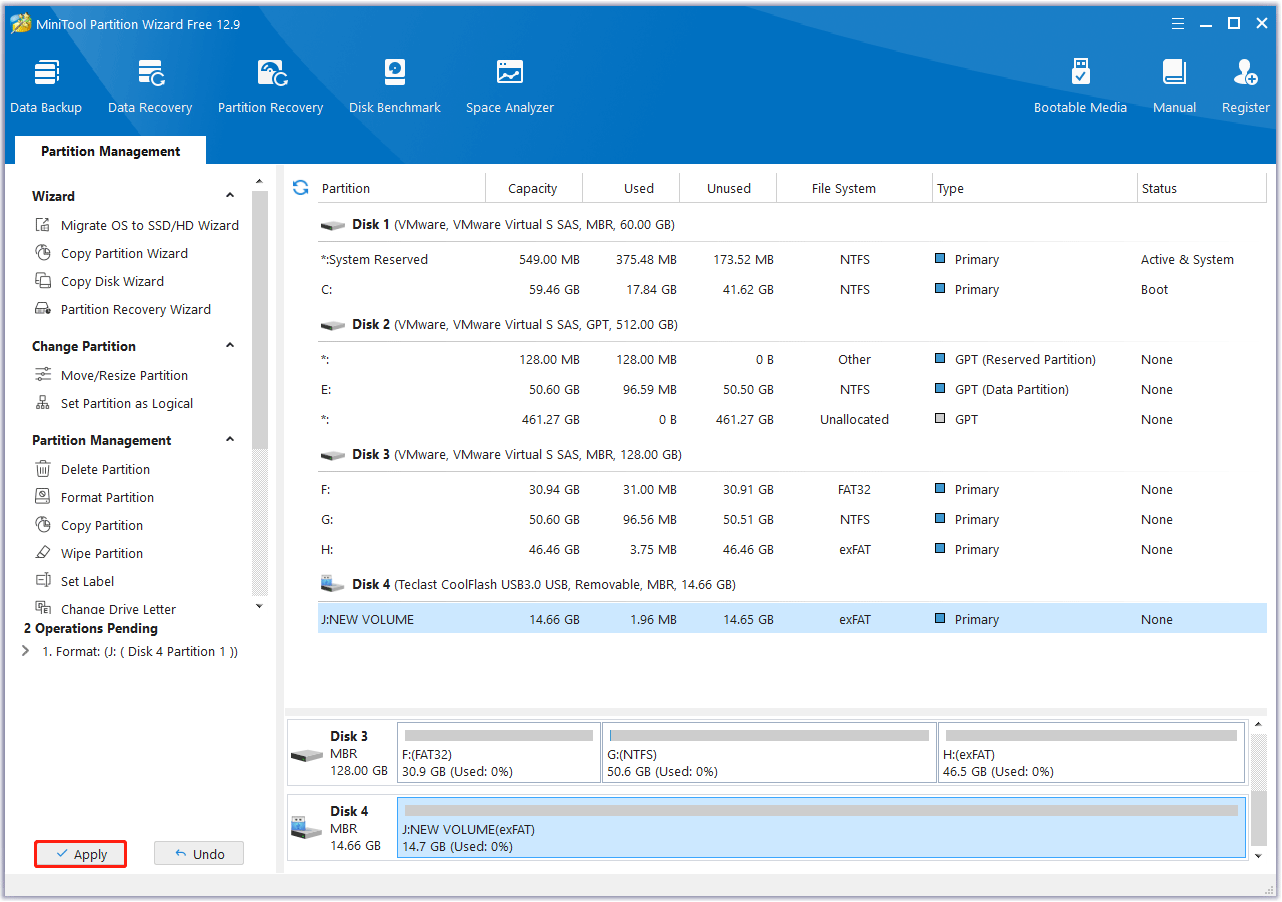Select the Disk 4 Teclast header row

[x=792, y=585]
